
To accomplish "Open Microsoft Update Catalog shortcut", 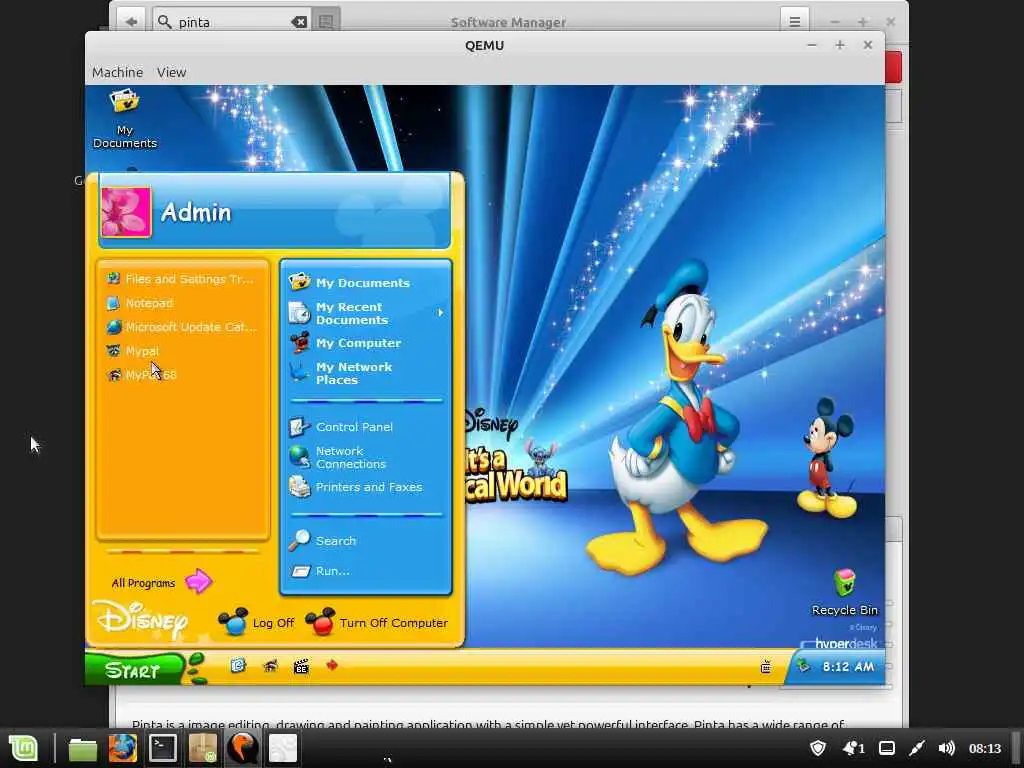I will click(182, 327).
